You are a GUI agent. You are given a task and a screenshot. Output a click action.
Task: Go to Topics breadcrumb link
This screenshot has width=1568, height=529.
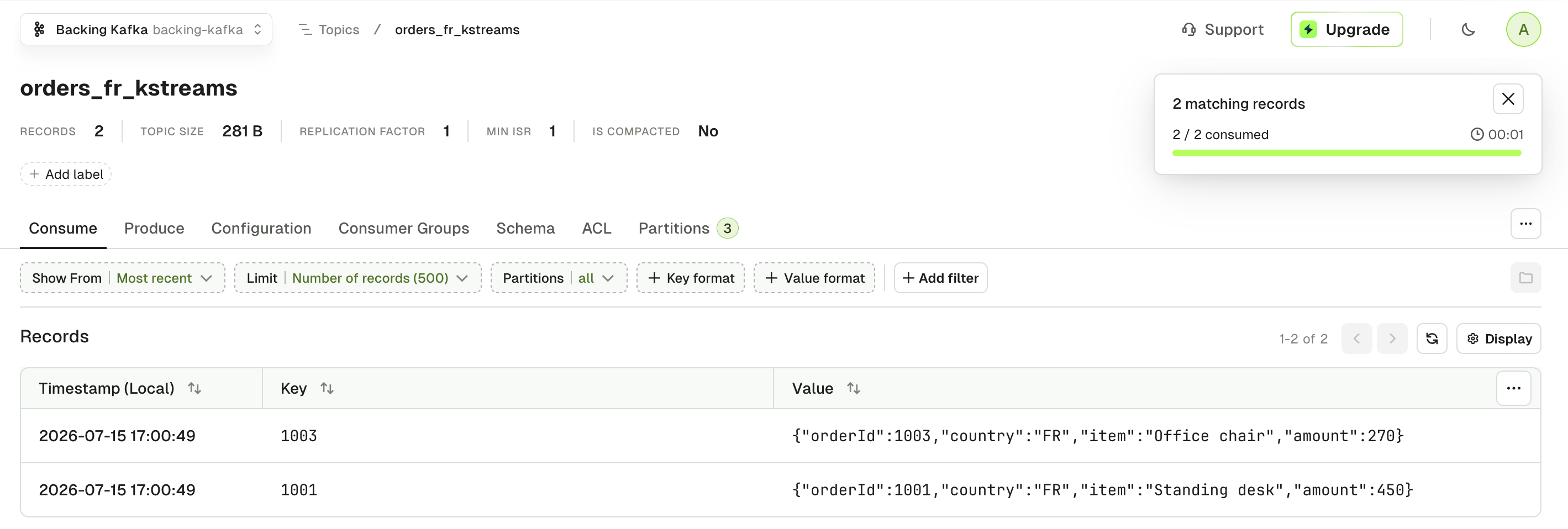click(329, 29)
